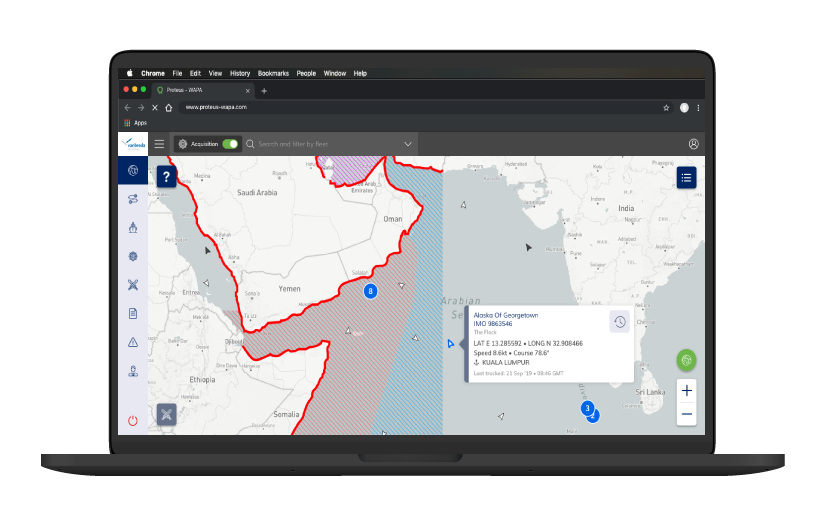Screen dimensions: 825x525
Task: Open the world map view in sidebar
Action: pyautogui.click(x=133, y=170)
